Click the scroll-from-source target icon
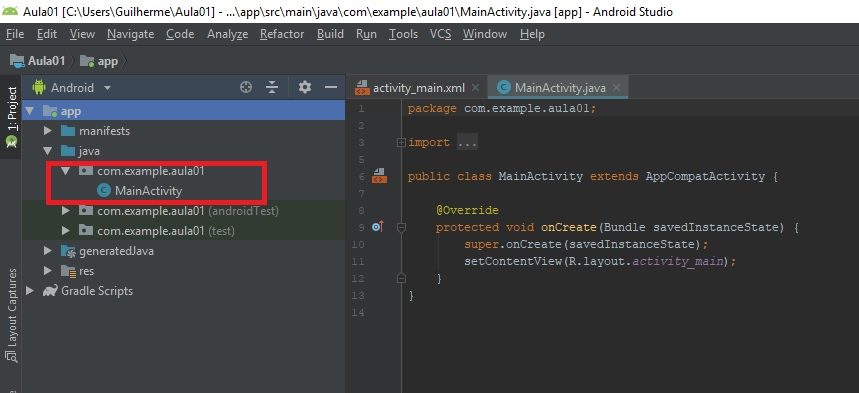This screenshot has height=393, width=859. (x=246, y=87)
